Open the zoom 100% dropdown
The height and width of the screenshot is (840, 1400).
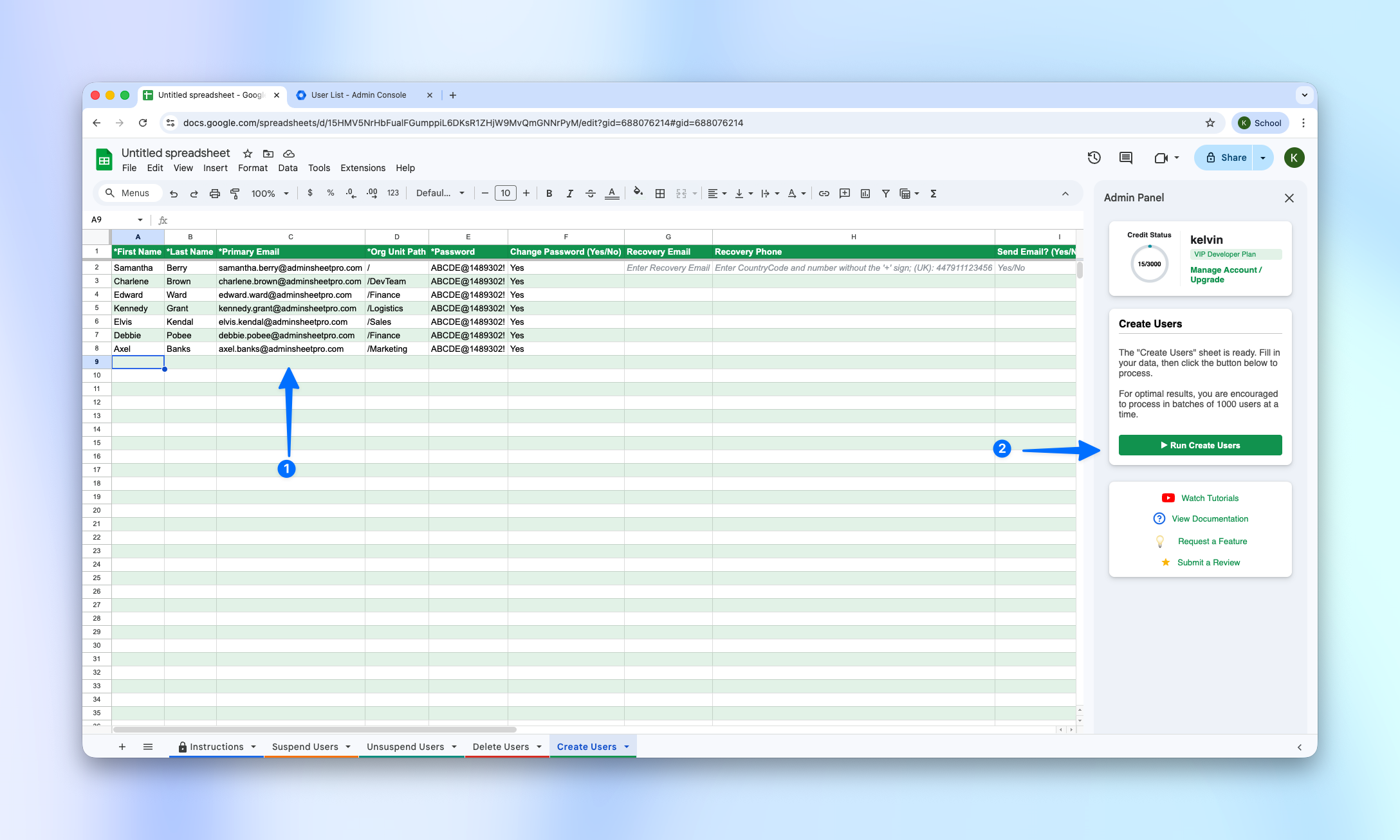point(270,194)
